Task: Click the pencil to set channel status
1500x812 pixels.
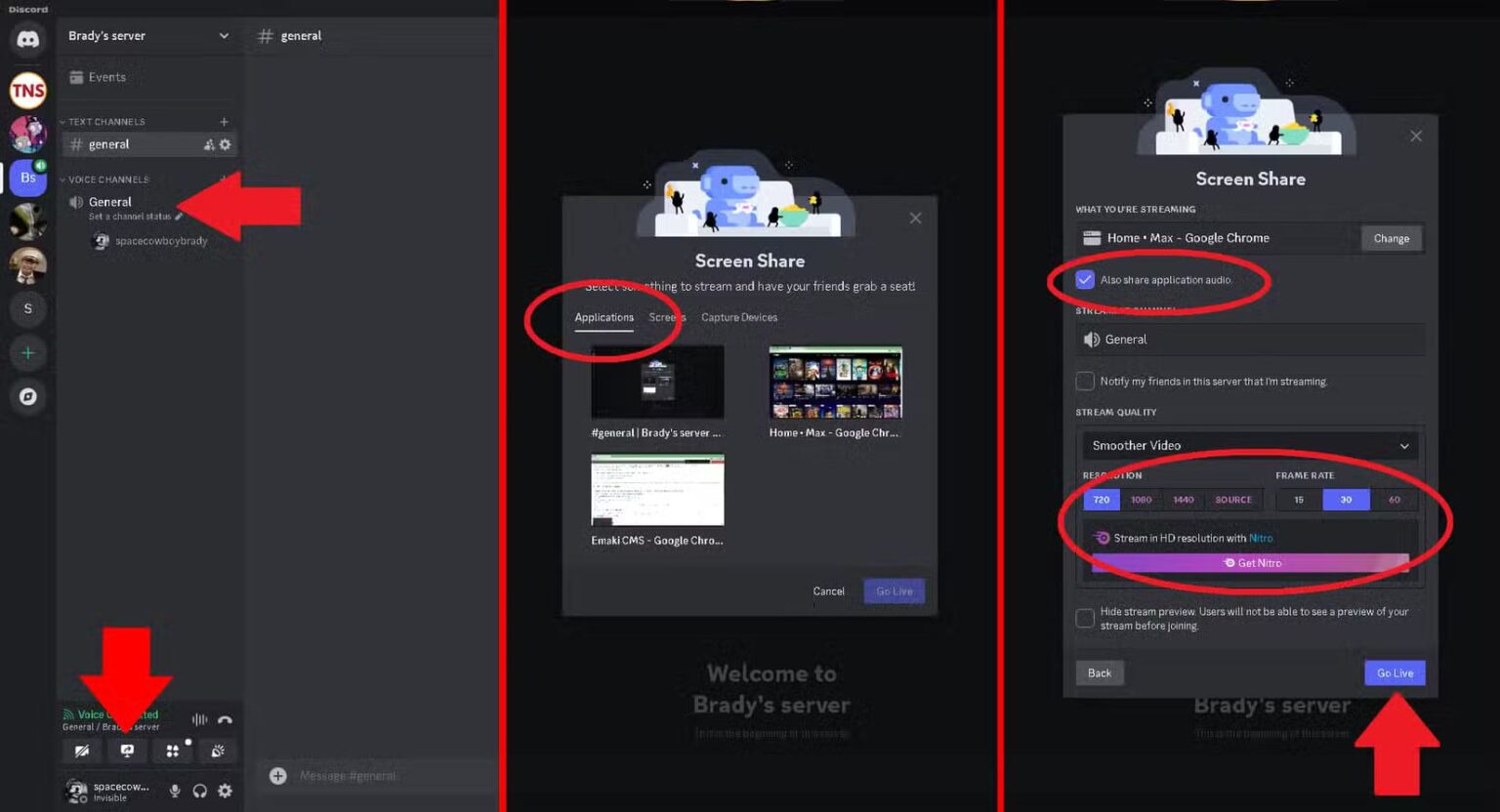Action: 179,217
